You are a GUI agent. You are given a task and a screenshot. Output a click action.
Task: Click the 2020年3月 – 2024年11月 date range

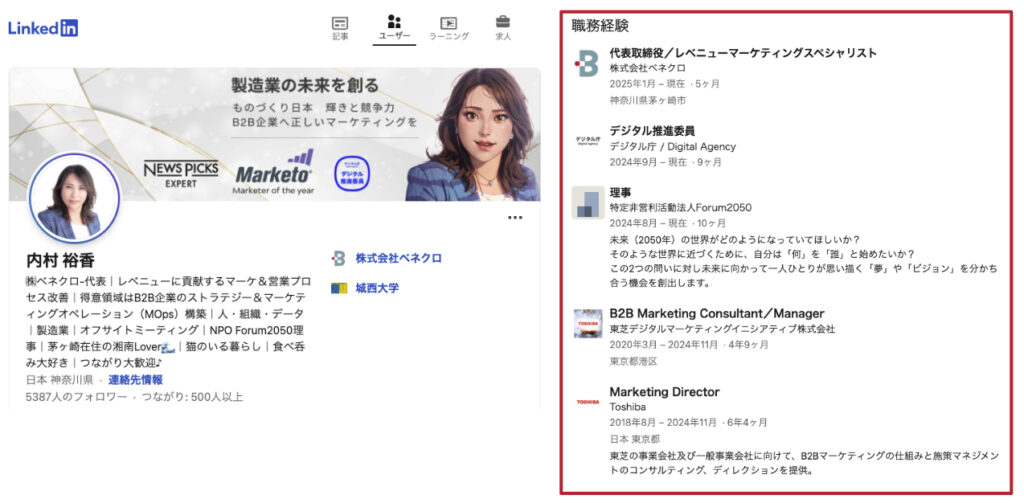pyautogui.click(x=665, y=345)
